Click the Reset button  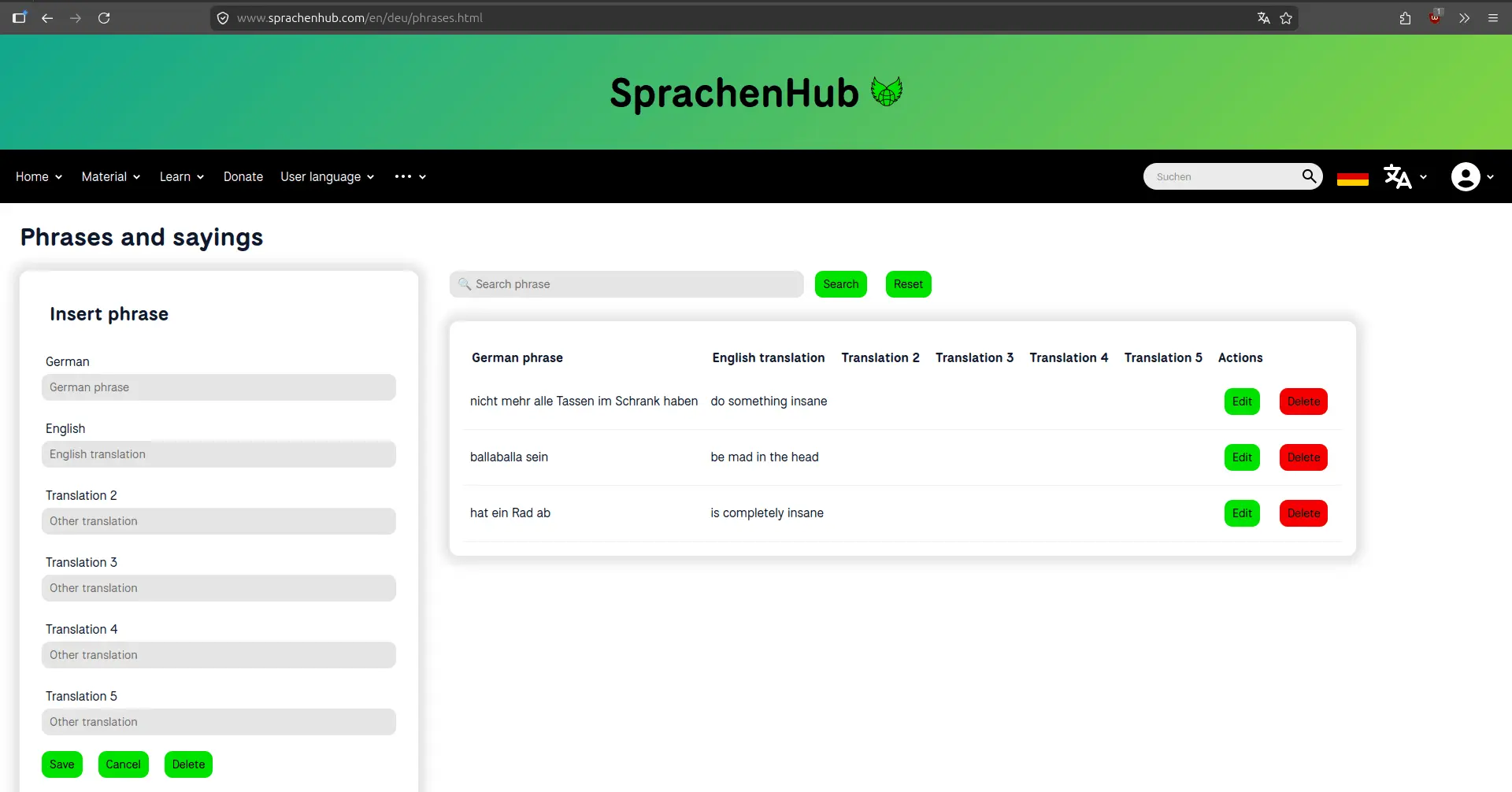908,284
